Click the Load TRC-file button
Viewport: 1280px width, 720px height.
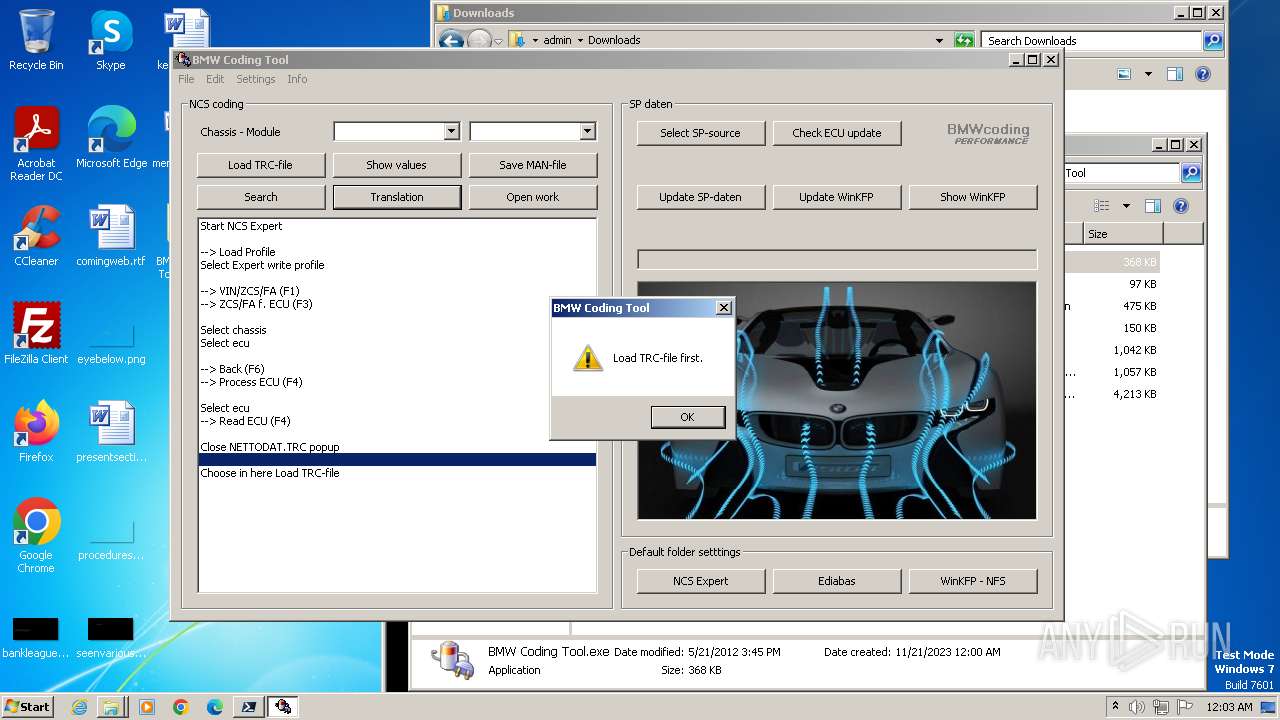point(261,165)
